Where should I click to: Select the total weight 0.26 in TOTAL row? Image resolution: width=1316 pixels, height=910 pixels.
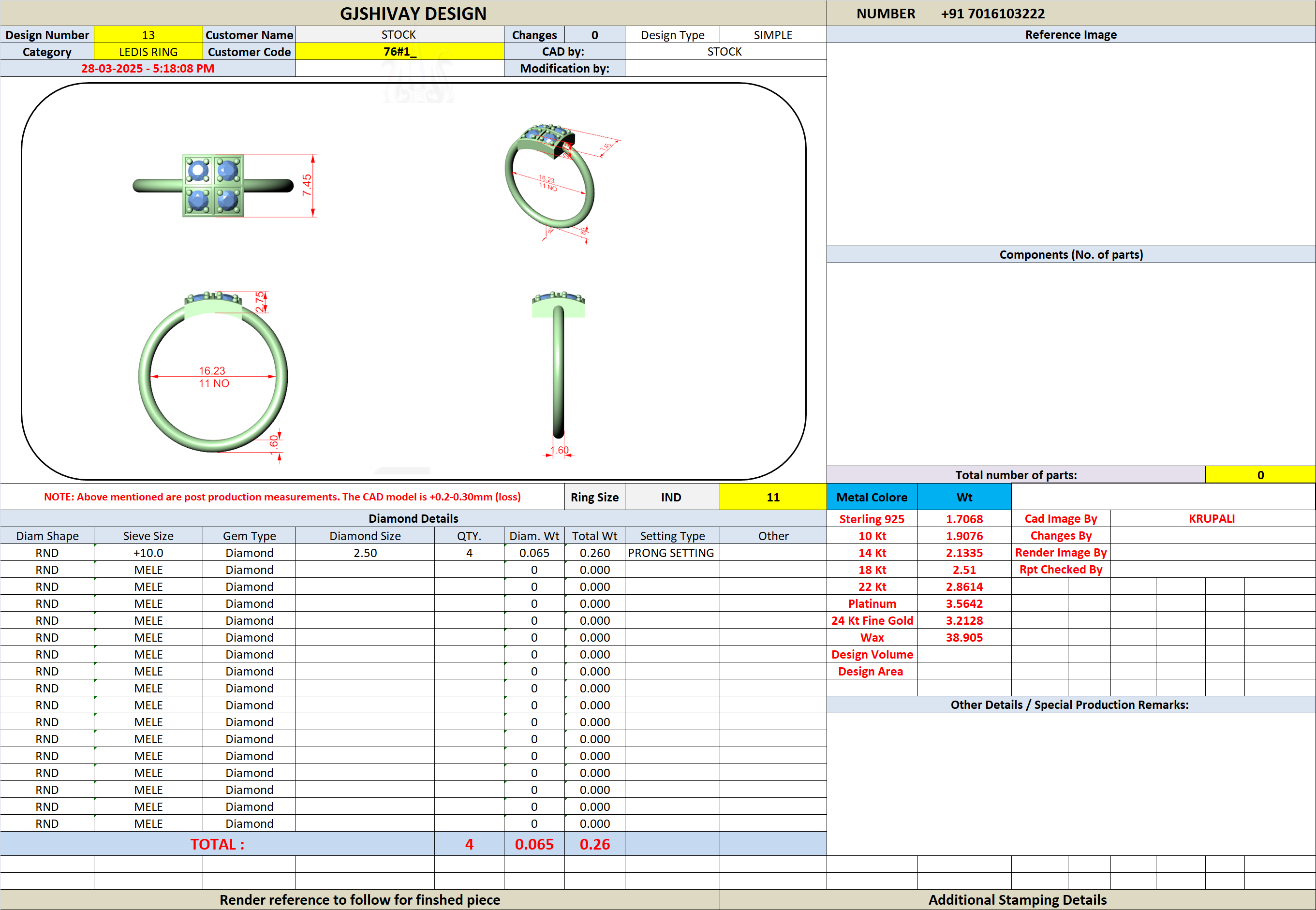tap(595, 844)
